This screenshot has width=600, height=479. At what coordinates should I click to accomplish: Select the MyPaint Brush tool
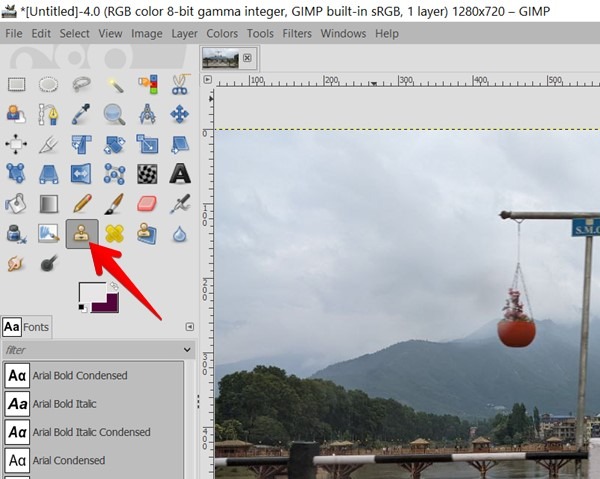(48, 233)
